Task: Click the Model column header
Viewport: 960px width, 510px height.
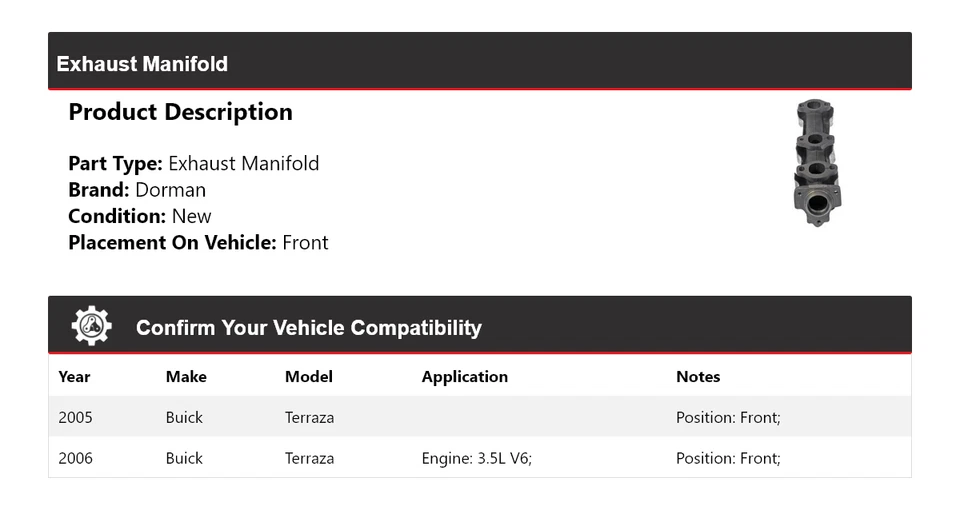Action: click(309, 377)
